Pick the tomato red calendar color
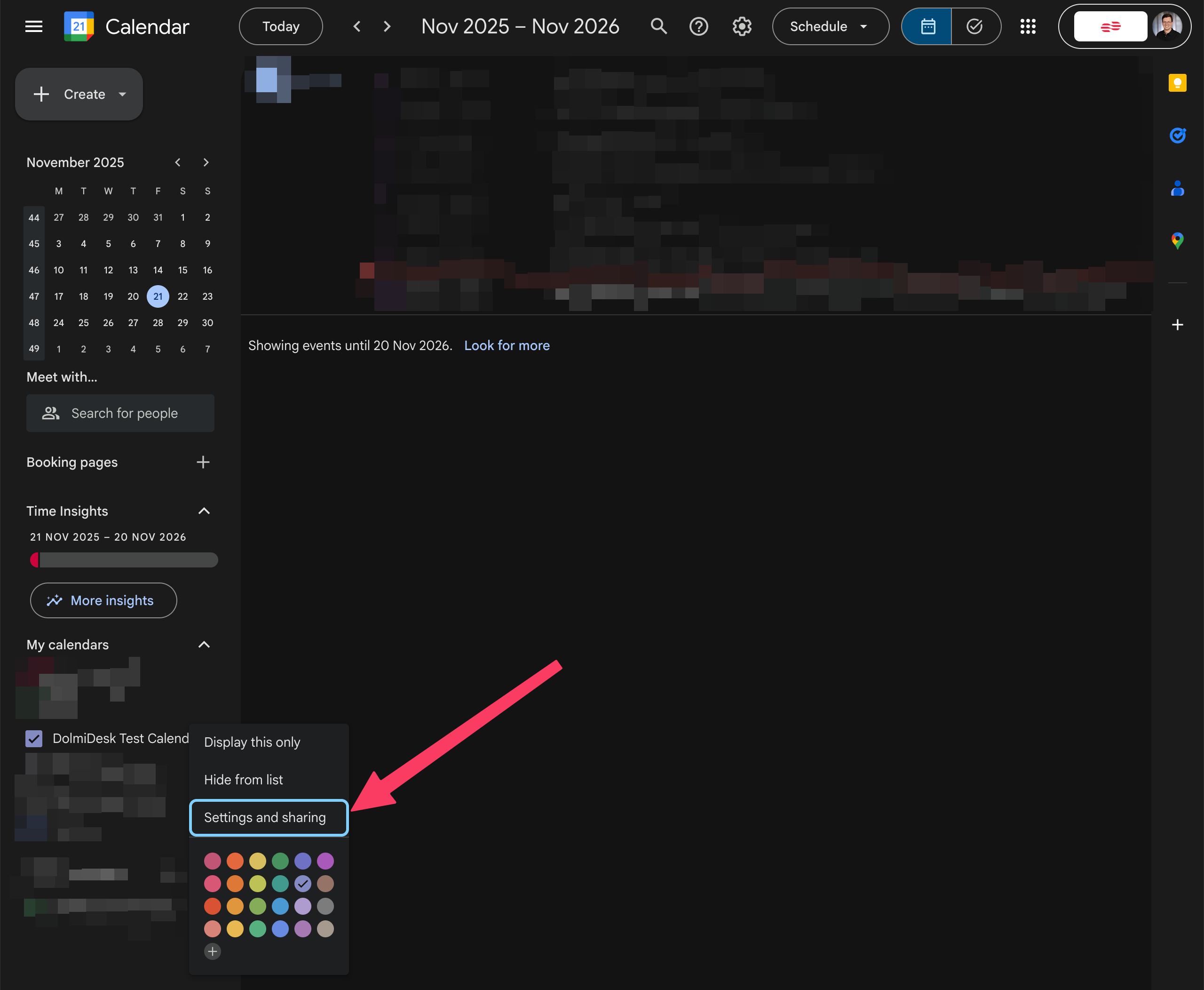 tap(213, 906)
